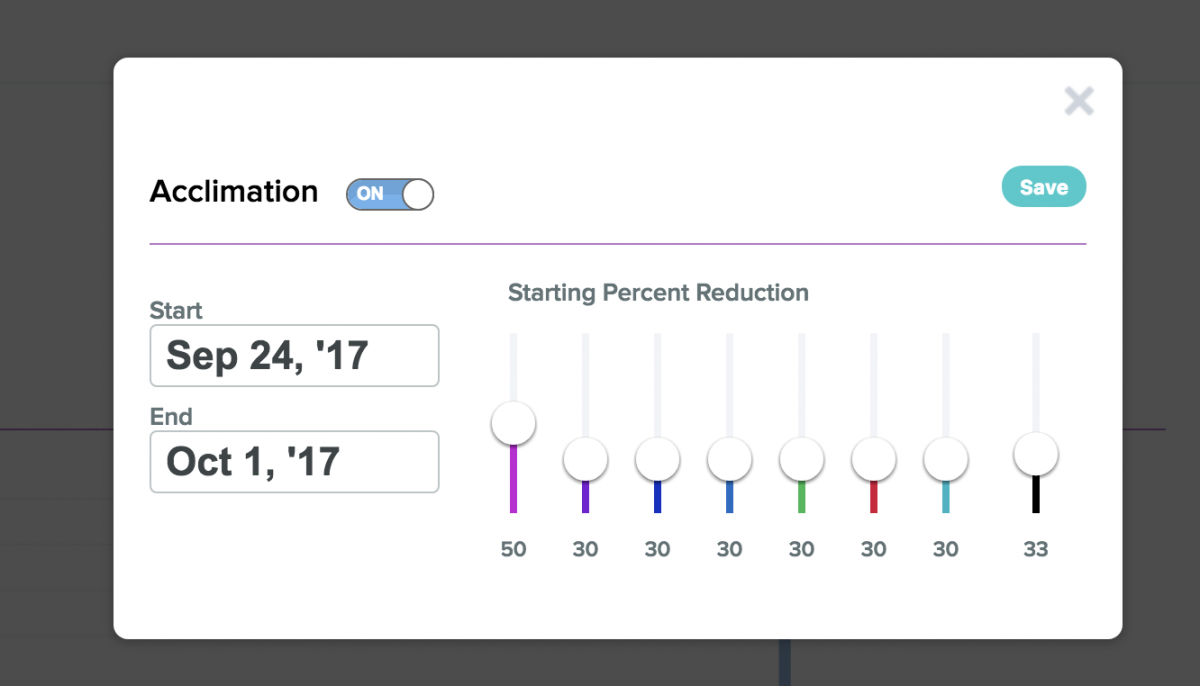This screenshot has width=1200, height=686.
Task: Click the value 33 under the black slider
Action: [x=1036, y=549]
